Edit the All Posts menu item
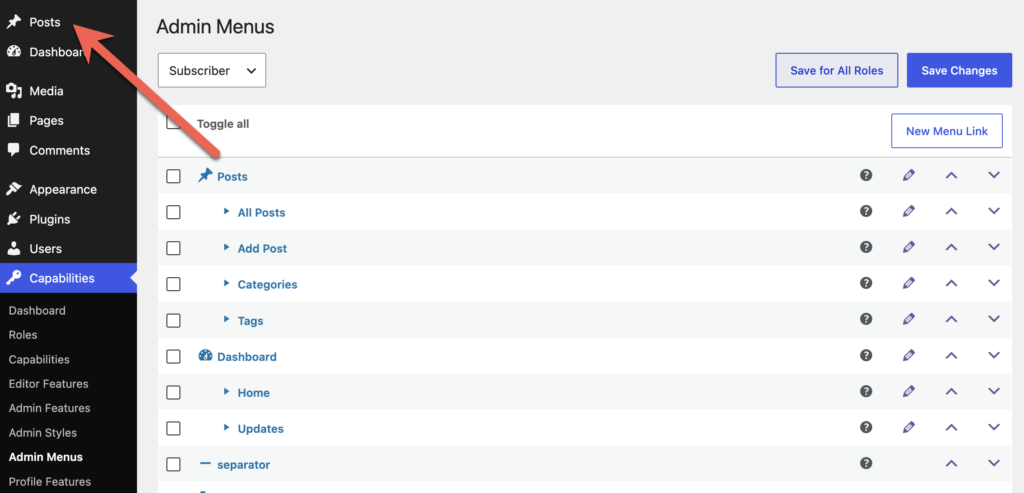The width and height of the screenshot is (1024, 493). click(x=909, y=211)
